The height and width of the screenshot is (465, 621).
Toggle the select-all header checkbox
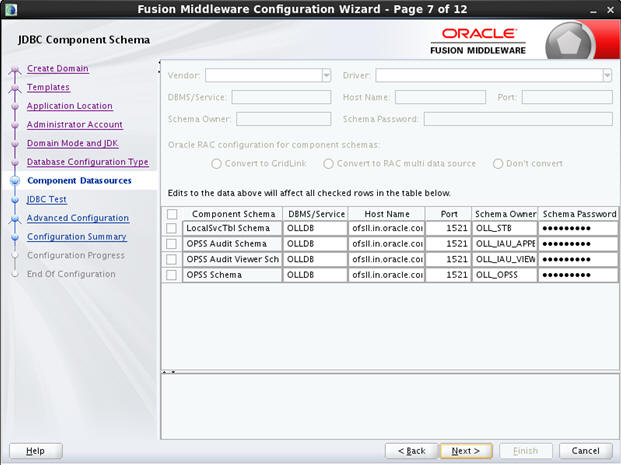coord(172,214)
